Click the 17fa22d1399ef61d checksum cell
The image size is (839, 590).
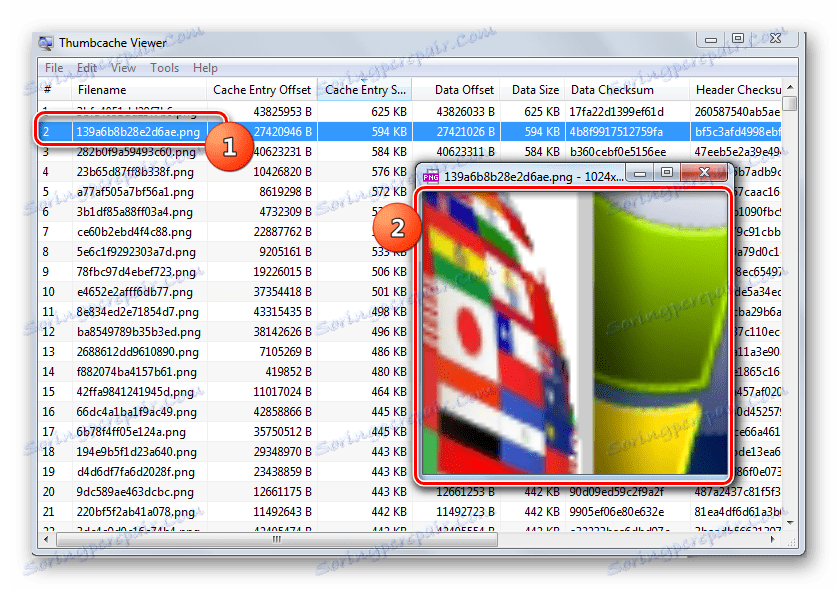[x=616, y=112]
